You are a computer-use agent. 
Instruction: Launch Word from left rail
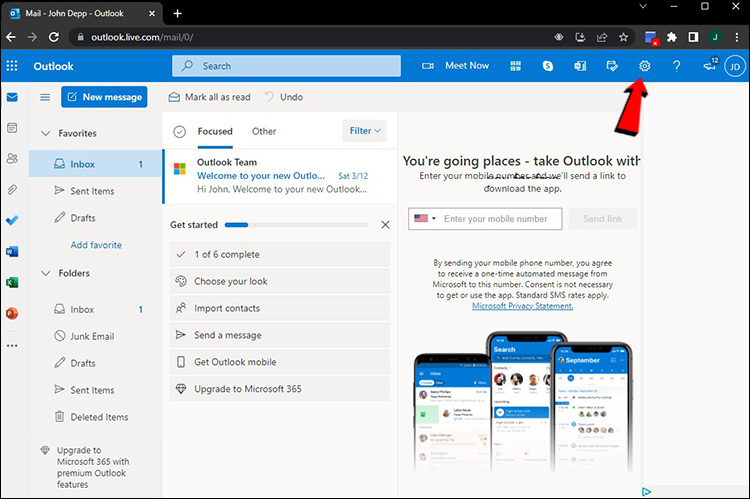pos(12,251)
